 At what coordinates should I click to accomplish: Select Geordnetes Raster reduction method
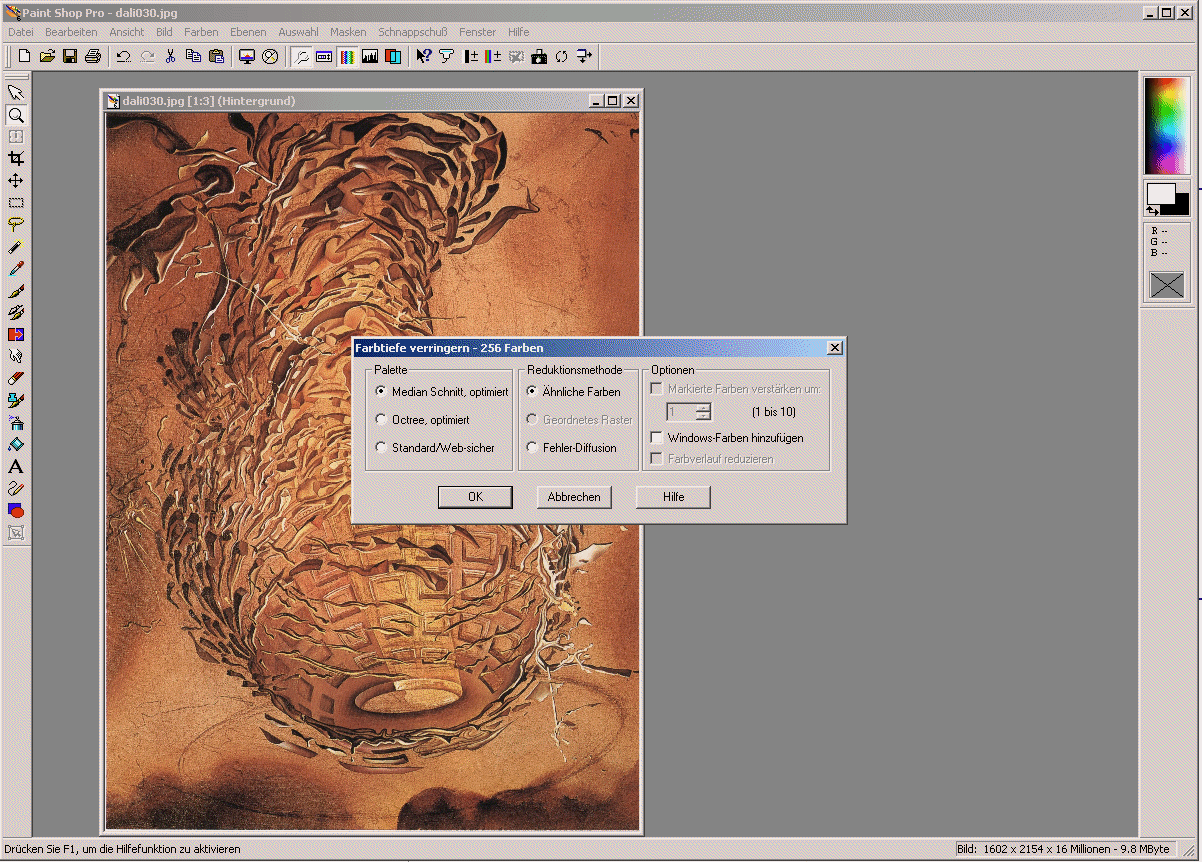click(580, 420)
